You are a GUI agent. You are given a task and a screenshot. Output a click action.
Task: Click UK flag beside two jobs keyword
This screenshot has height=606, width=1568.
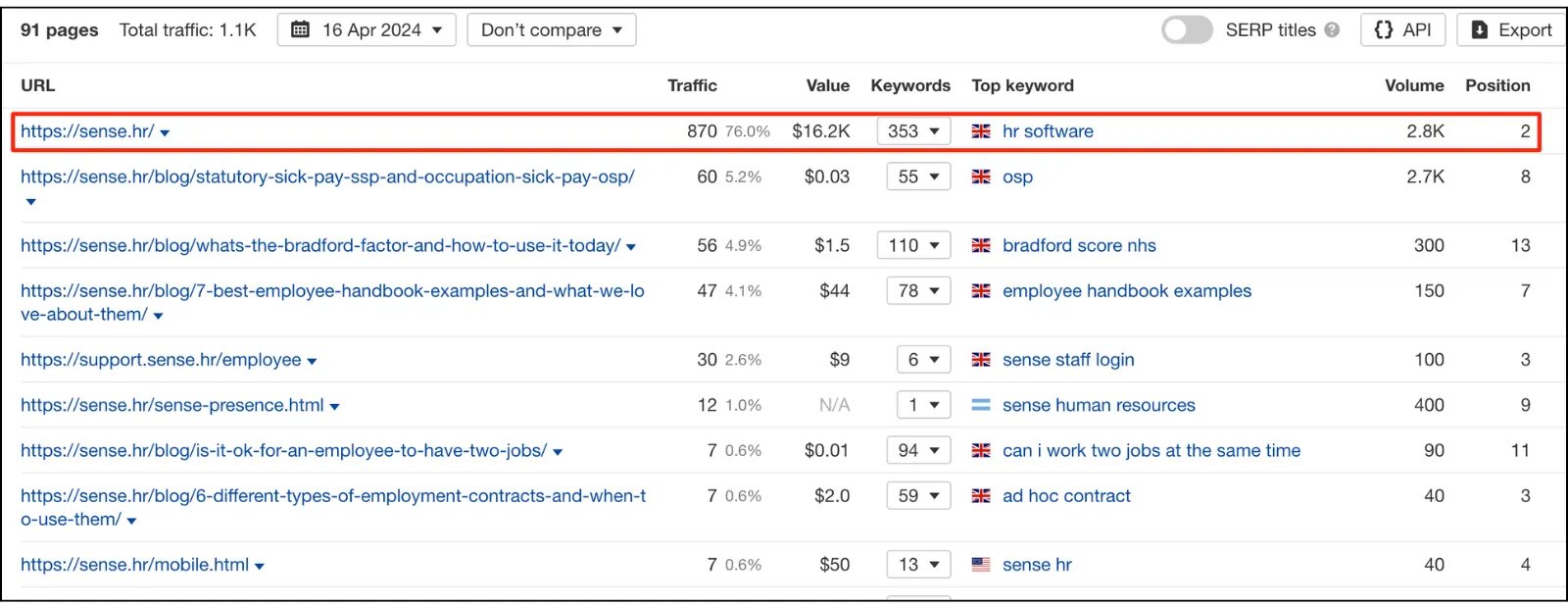(x=981, y=451)
